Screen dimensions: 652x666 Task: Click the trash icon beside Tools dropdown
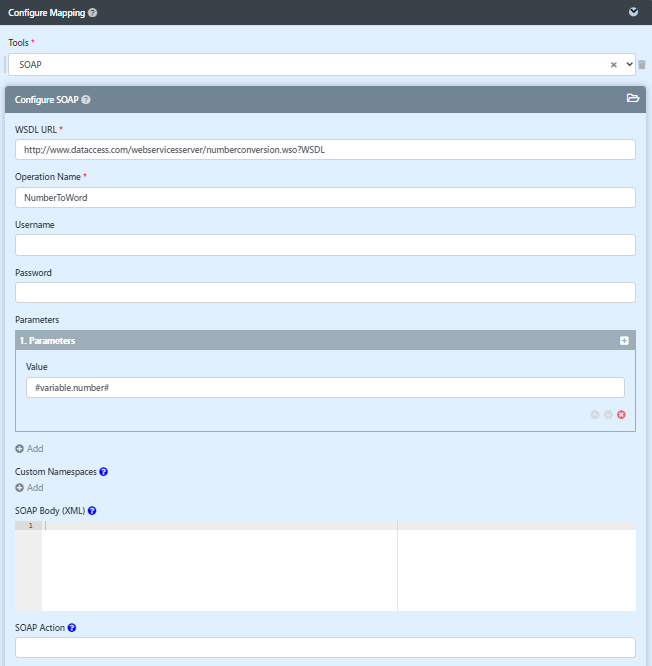point(642,65)
